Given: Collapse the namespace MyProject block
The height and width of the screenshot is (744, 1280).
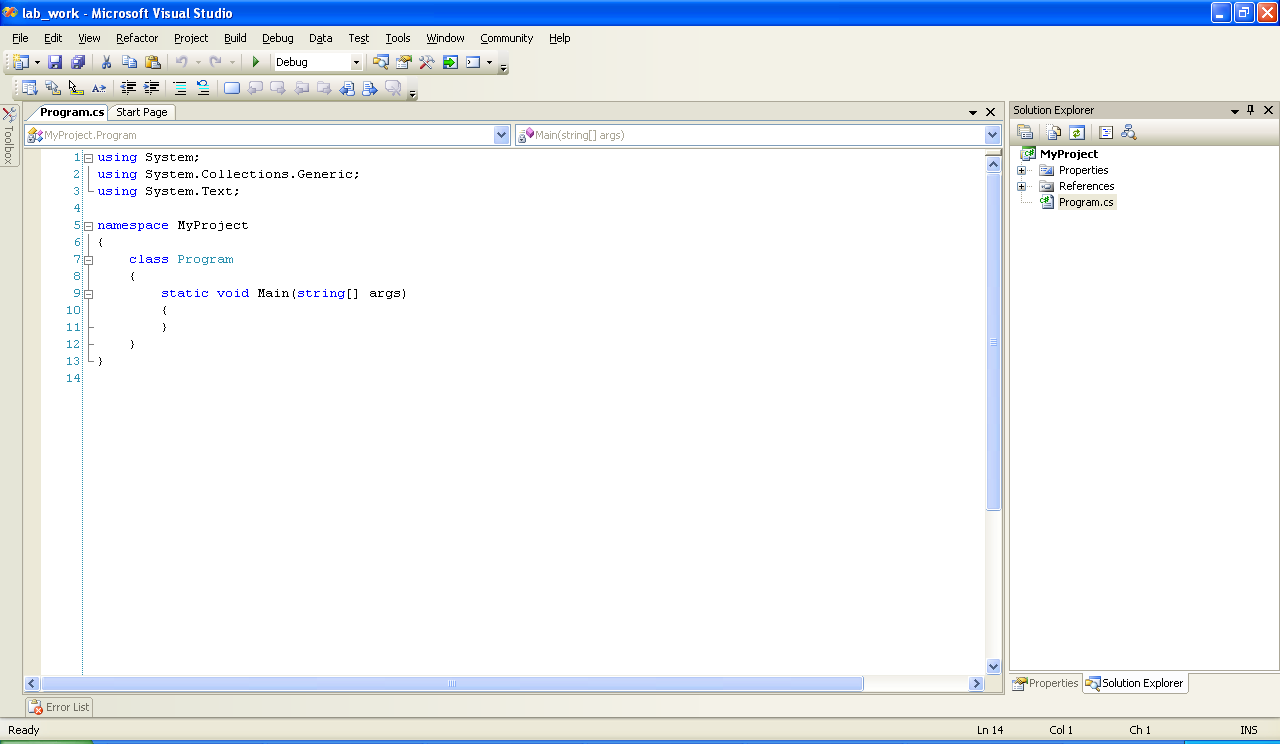Looking at the screenshot, I should coord(89,226).
